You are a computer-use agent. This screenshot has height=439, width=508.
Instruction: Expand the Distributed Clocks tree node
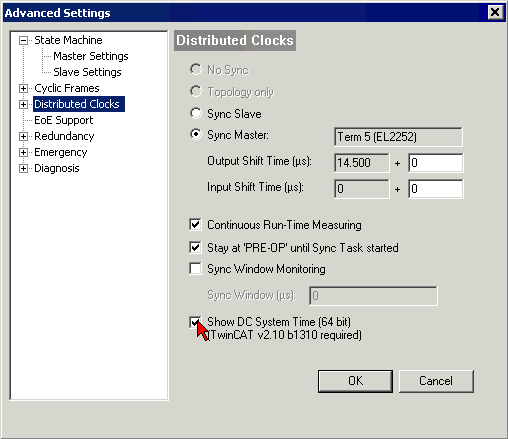pyautogui.click(x=23, y=105)
